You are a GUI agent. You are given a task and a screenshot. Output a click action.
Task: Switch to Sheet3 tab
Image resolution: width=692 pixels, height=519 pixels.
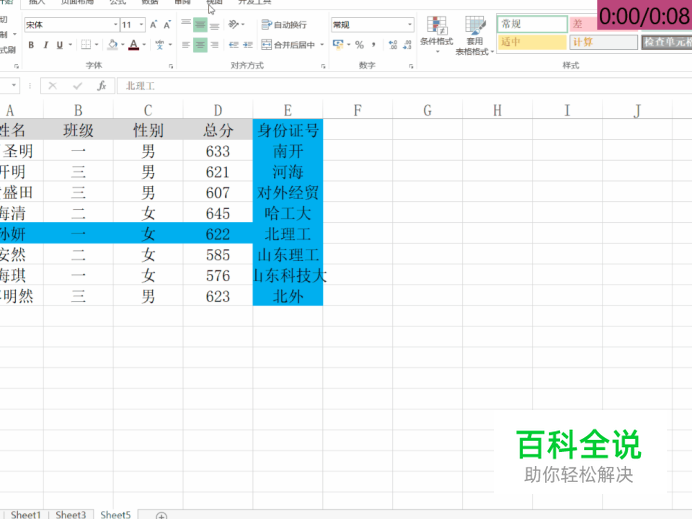tap(71, 515)
